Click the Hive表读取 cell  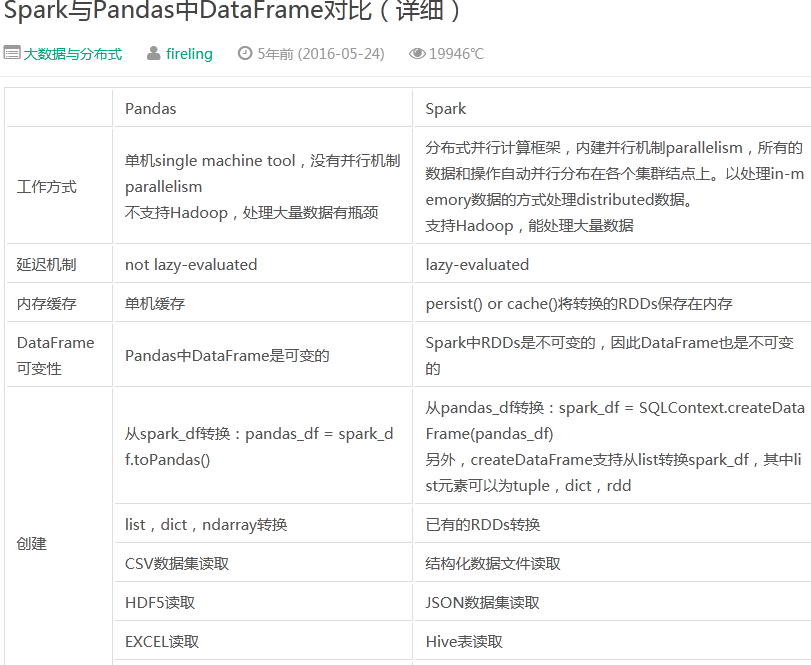612,641
